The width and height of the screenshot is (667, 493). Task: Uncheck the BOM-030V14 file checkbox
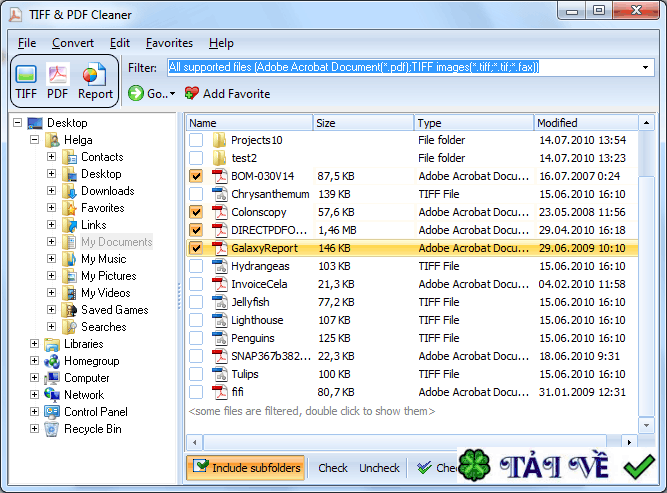point(196,176)
